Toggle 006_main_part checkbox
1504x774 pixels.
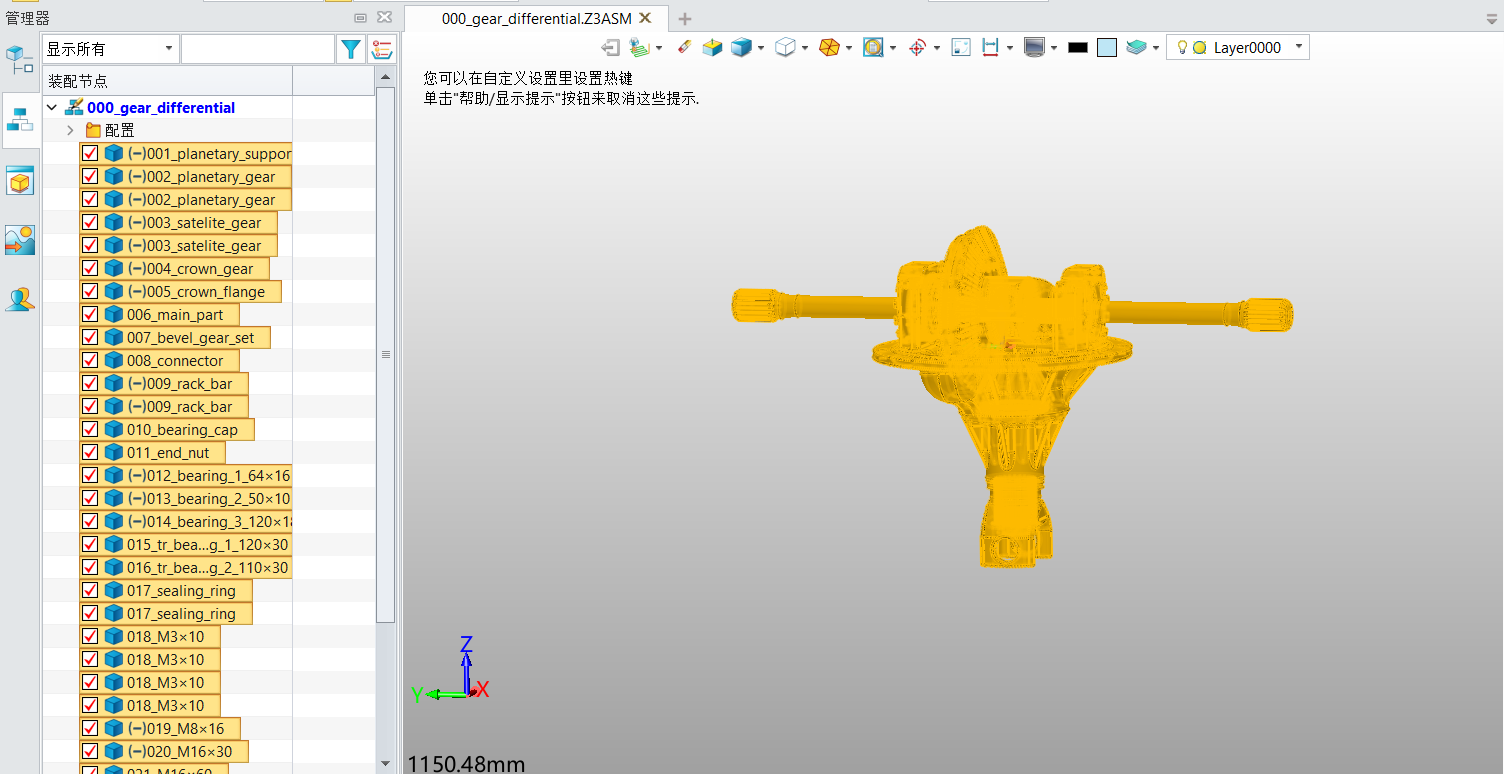[x=90, y=314]
